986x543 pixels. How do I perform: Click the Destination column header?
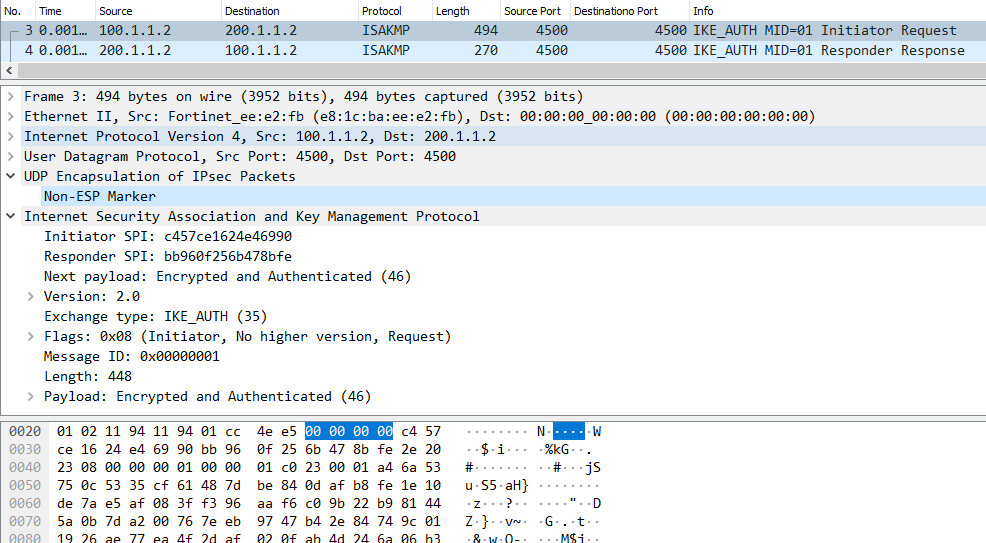pyautogui.click(x=252, y=11)
